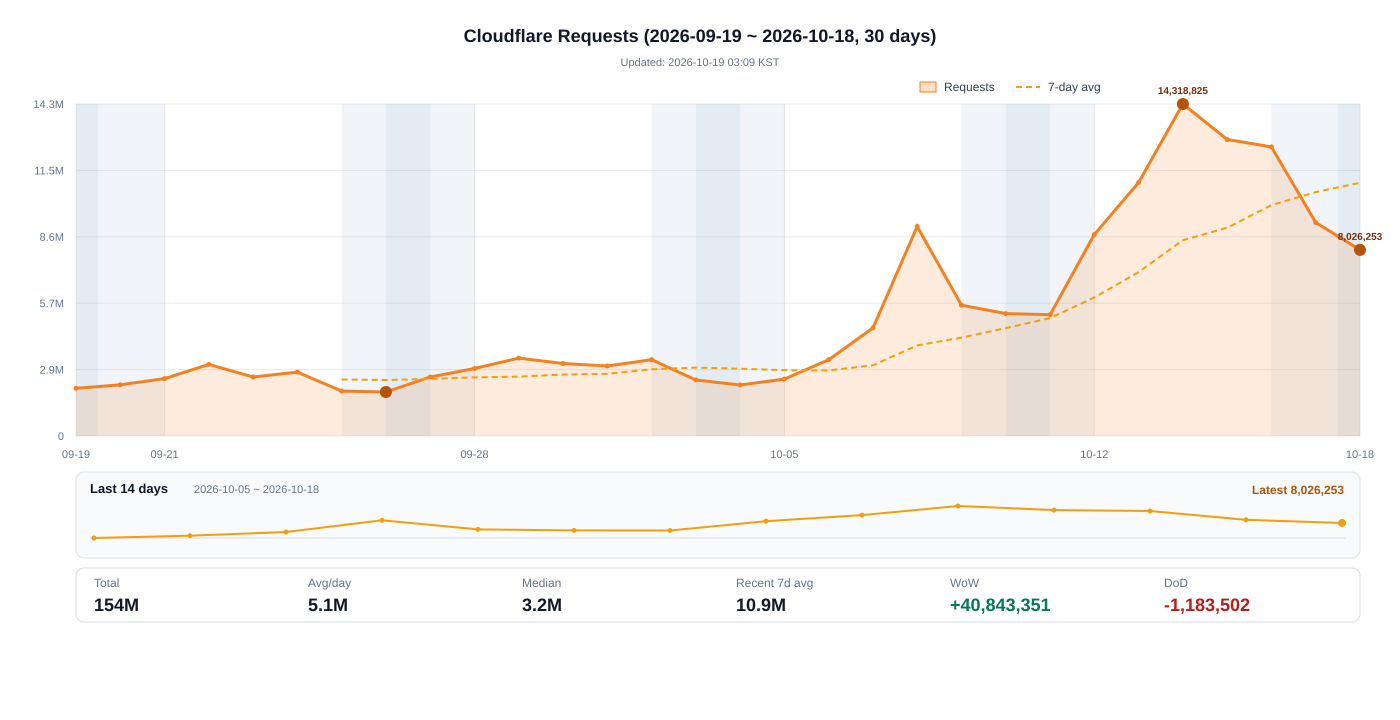Click x-axis label 09-21
Screen dimensions: 1400x720
click(x=165, y=454)
